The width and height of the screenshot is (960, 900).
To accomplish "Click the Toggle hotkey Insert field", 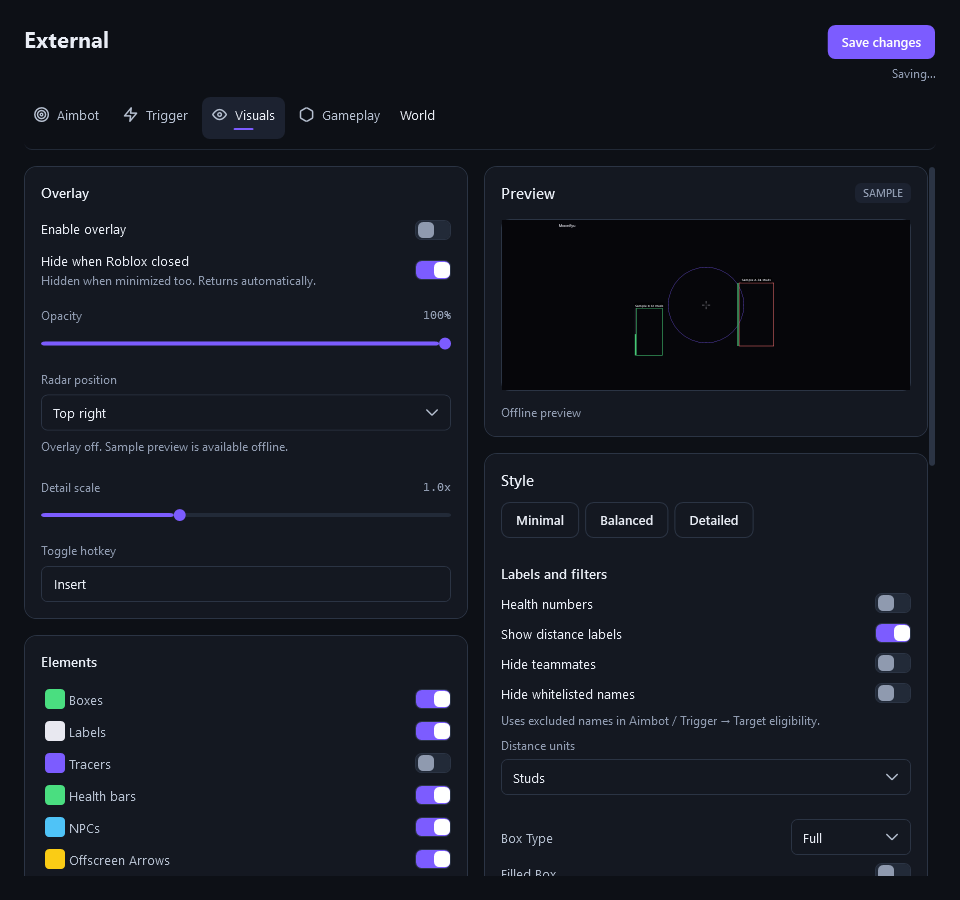I will click(246, 584).
